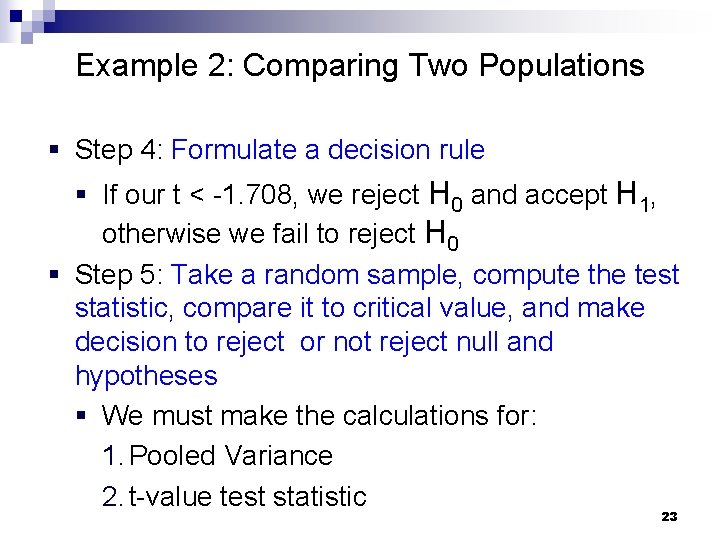Image resolution: width=720 pixels, height=540 pixels.
Task: Click H0 in 'otherwise we fail to reject' line
Action: tap(442, 235)
